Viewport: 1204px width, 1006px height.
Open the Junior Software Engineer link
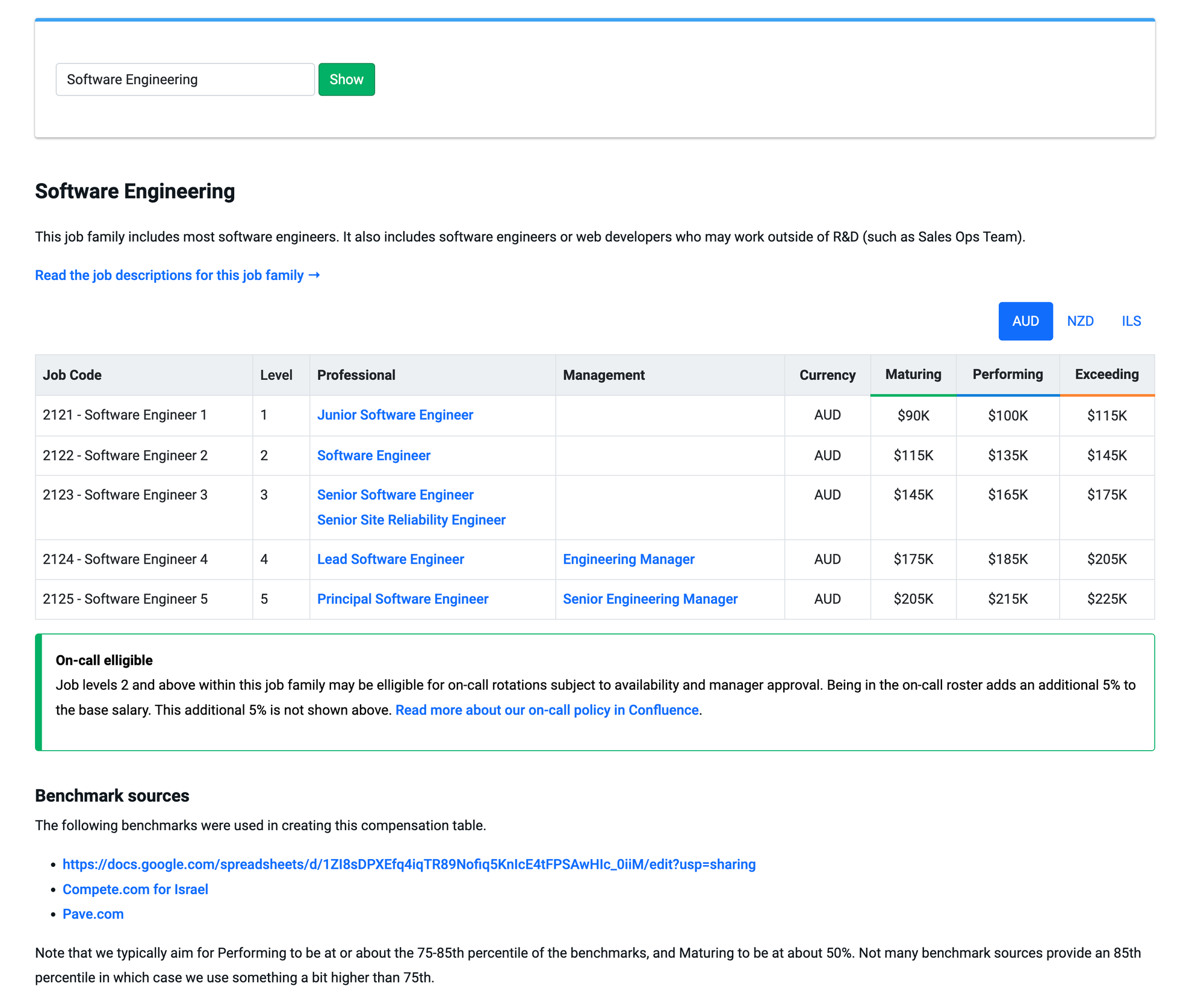click(x=395, y=415)
